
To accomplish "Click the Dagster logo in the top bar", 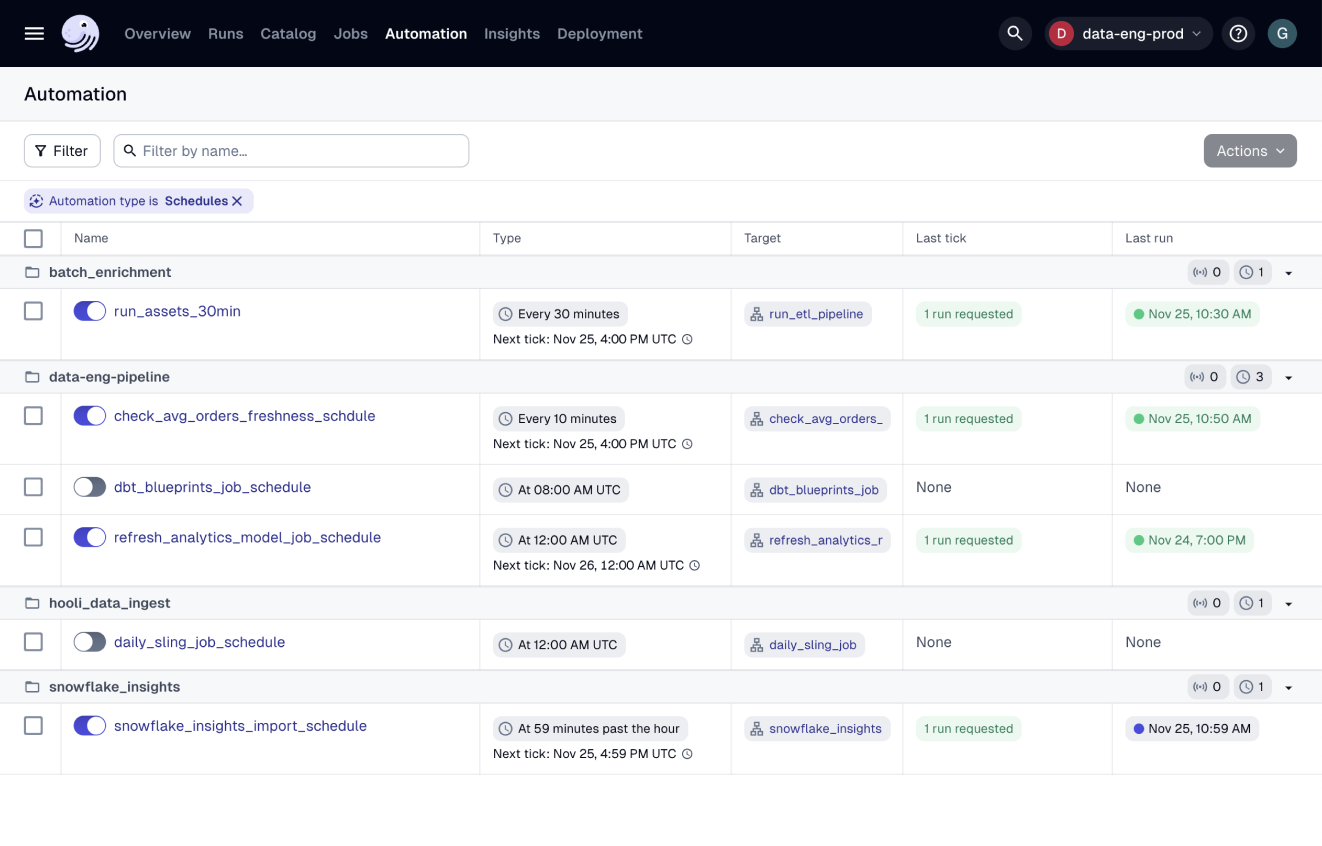I will [80, 32].
